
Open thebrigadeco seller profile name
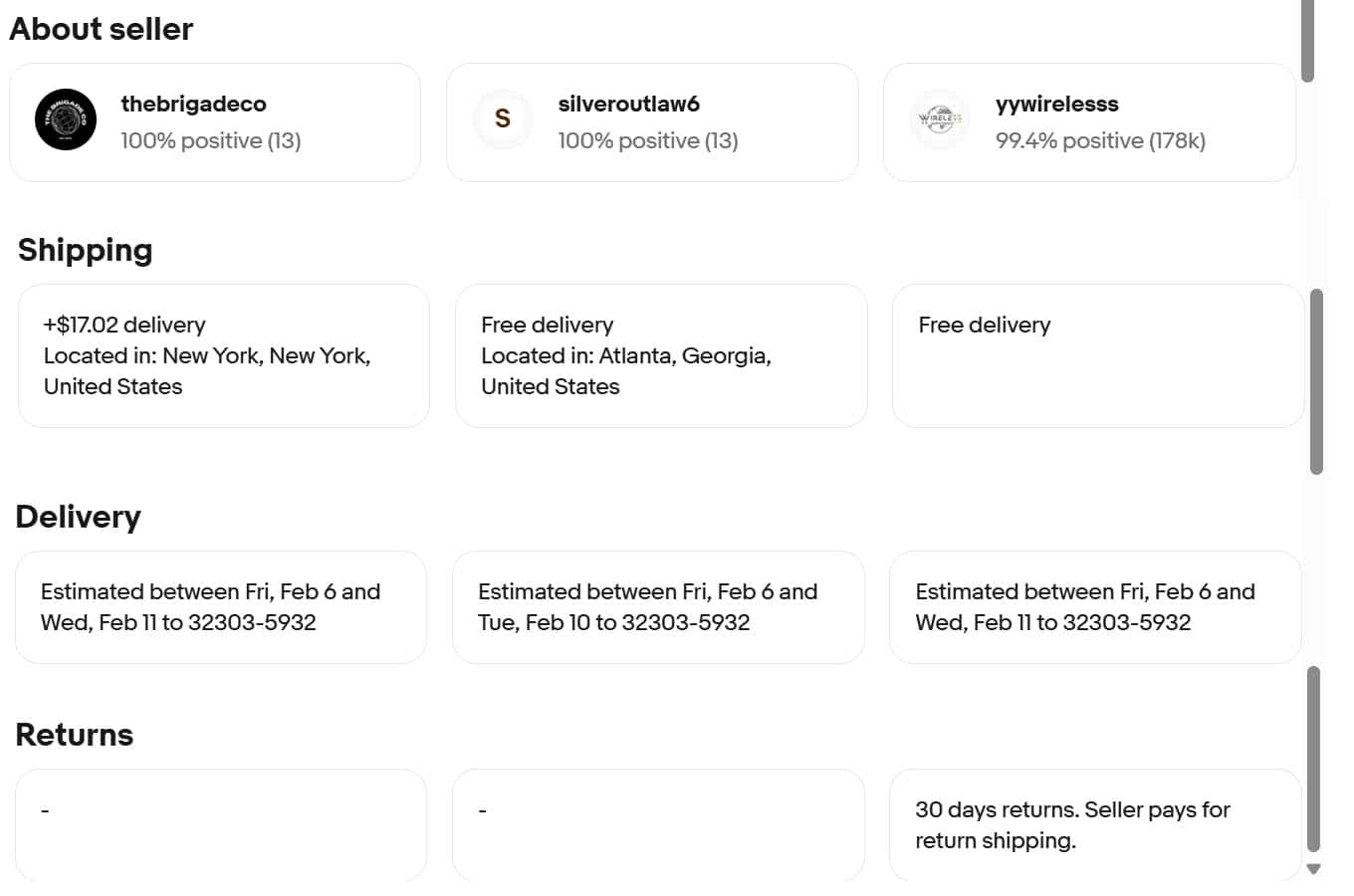(193, 104)
